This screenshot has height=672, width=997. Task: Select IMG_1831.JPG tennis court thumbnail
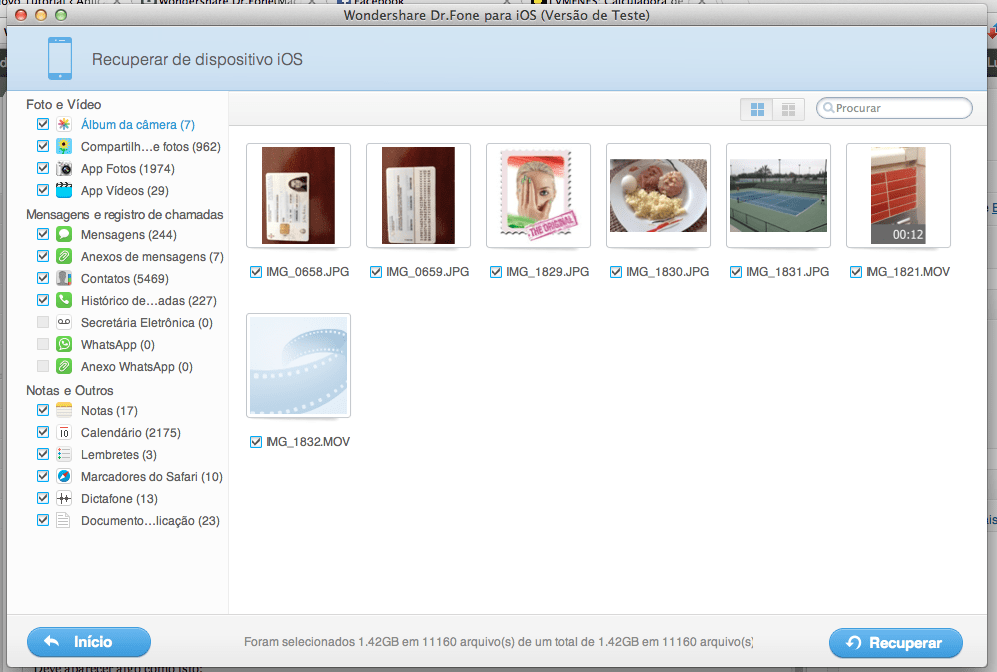click(x=778, y=195)
